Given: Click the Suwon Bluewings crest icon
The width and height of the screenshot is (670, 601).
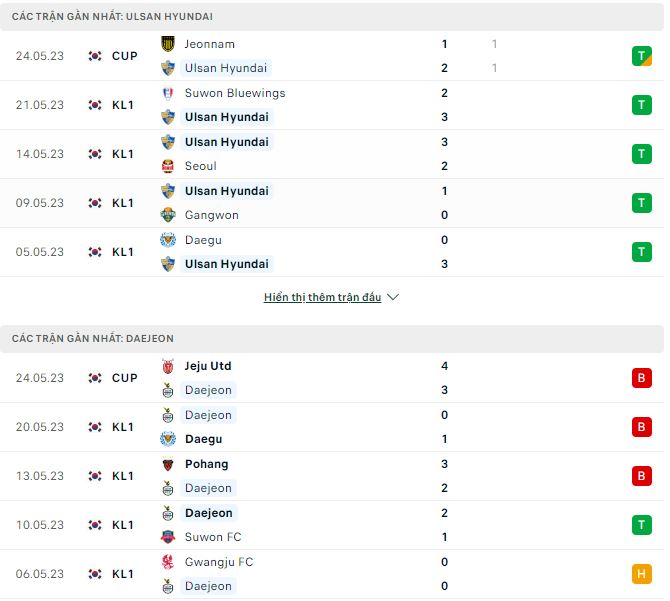Looking at the screenshot, I should 168,93.
